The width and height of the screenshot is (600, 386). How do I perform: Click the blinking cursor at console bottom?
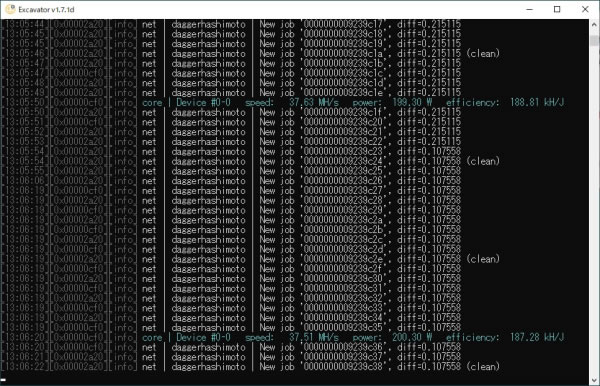[3, 380]
